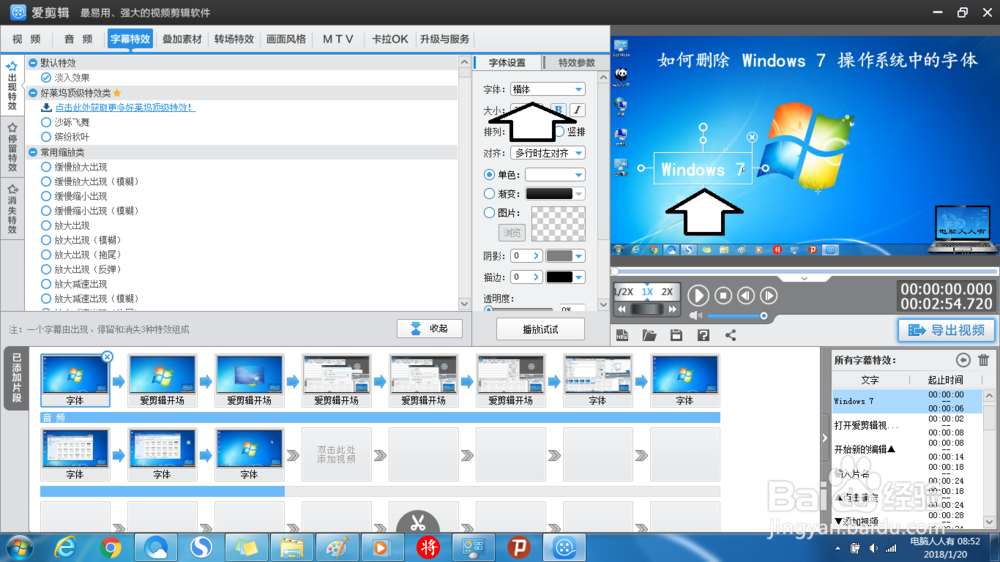Image resolution: width=1000 pixels, height=562 pixels.
Task: Step to the next frame
Action: tap(769, 295)
